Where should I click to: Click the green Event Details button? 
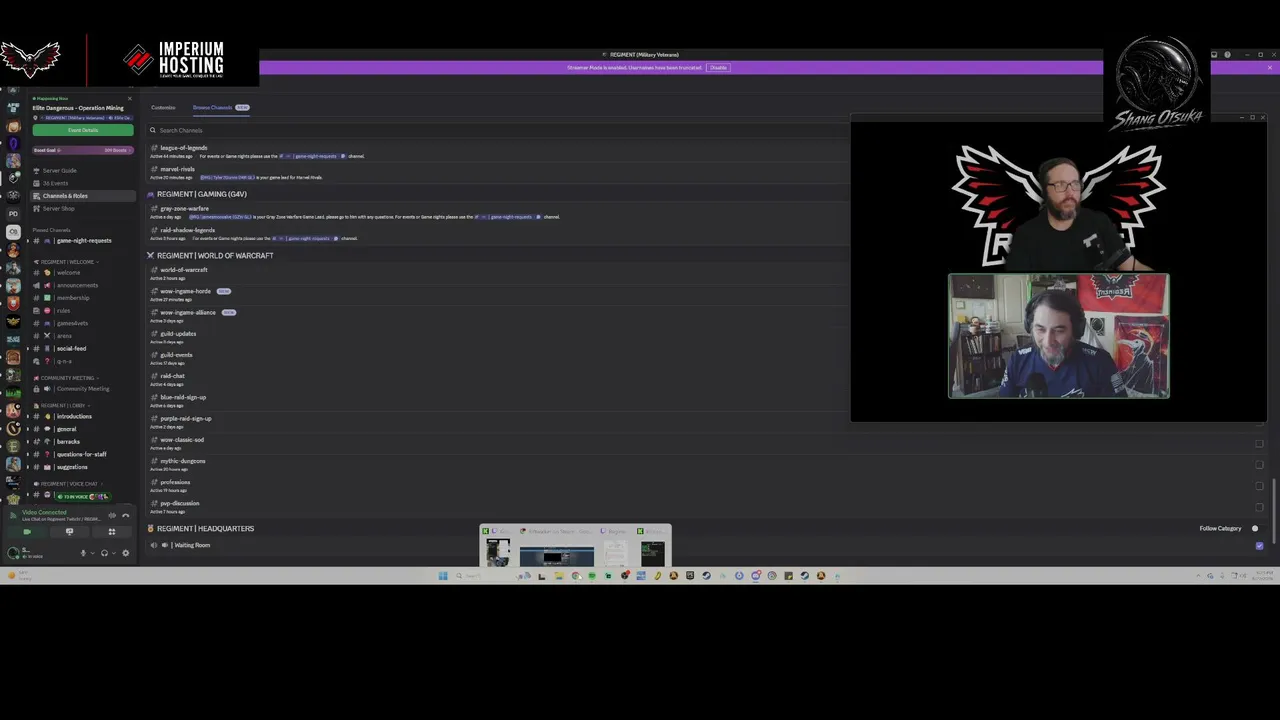(83, 130)
